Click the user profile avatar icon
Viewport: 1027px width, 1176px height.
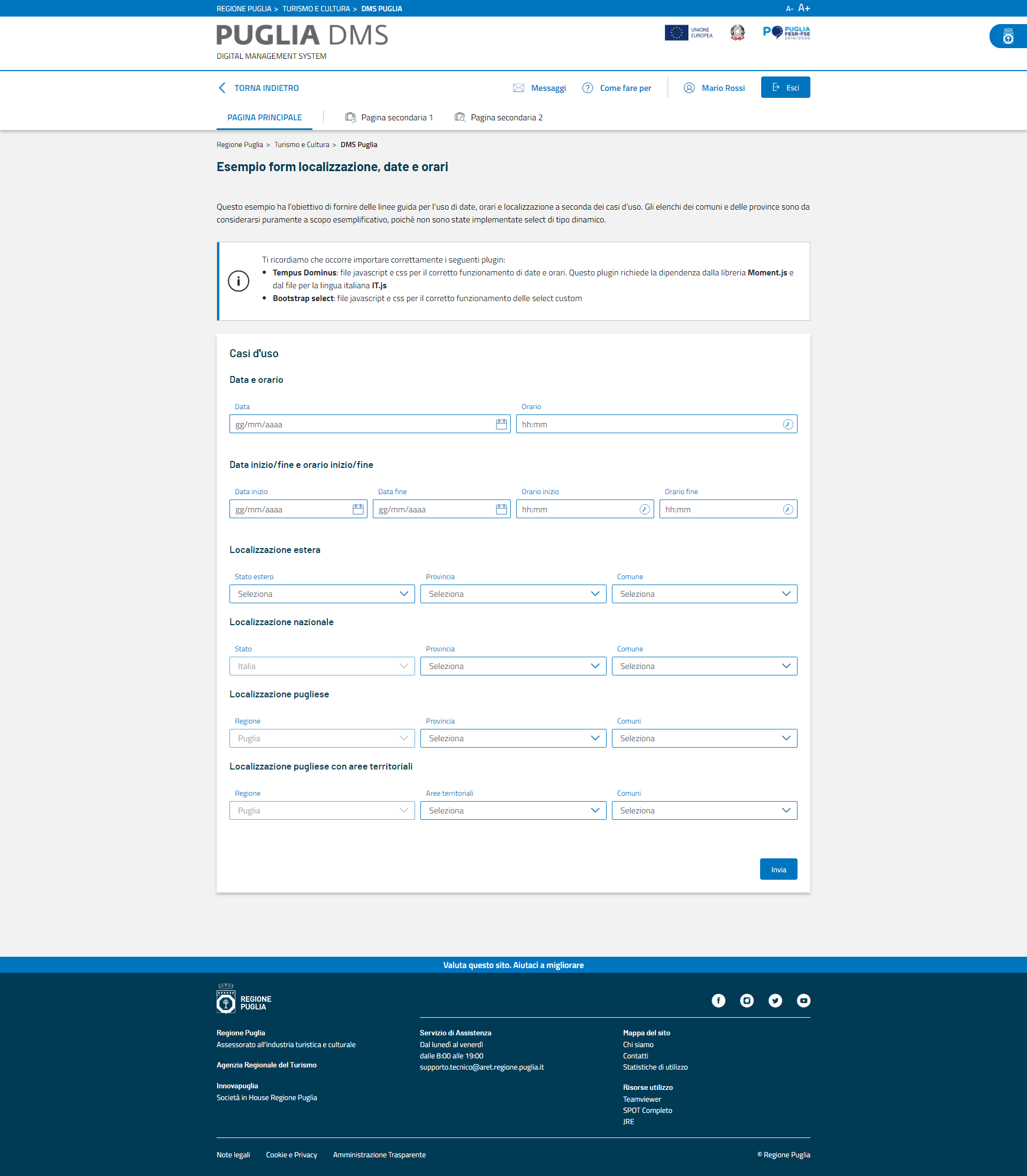tap(689, 88)
